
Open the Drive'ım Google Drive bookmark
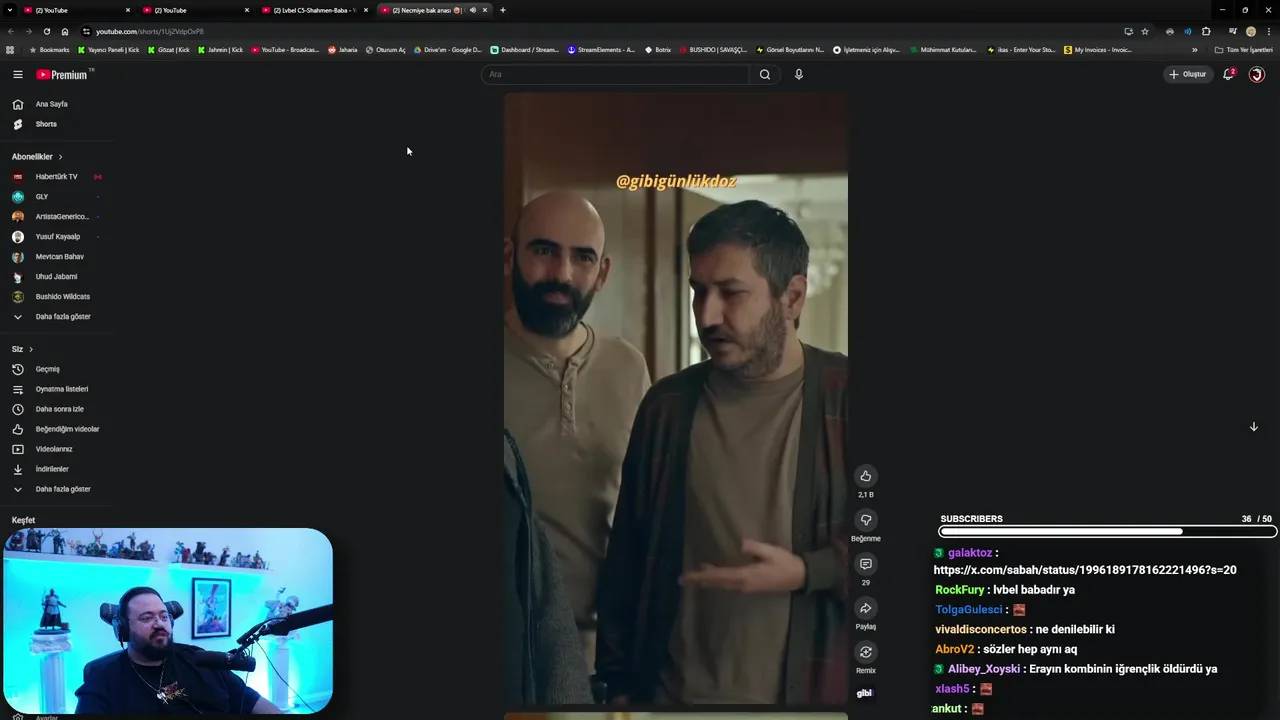point(448,49)
